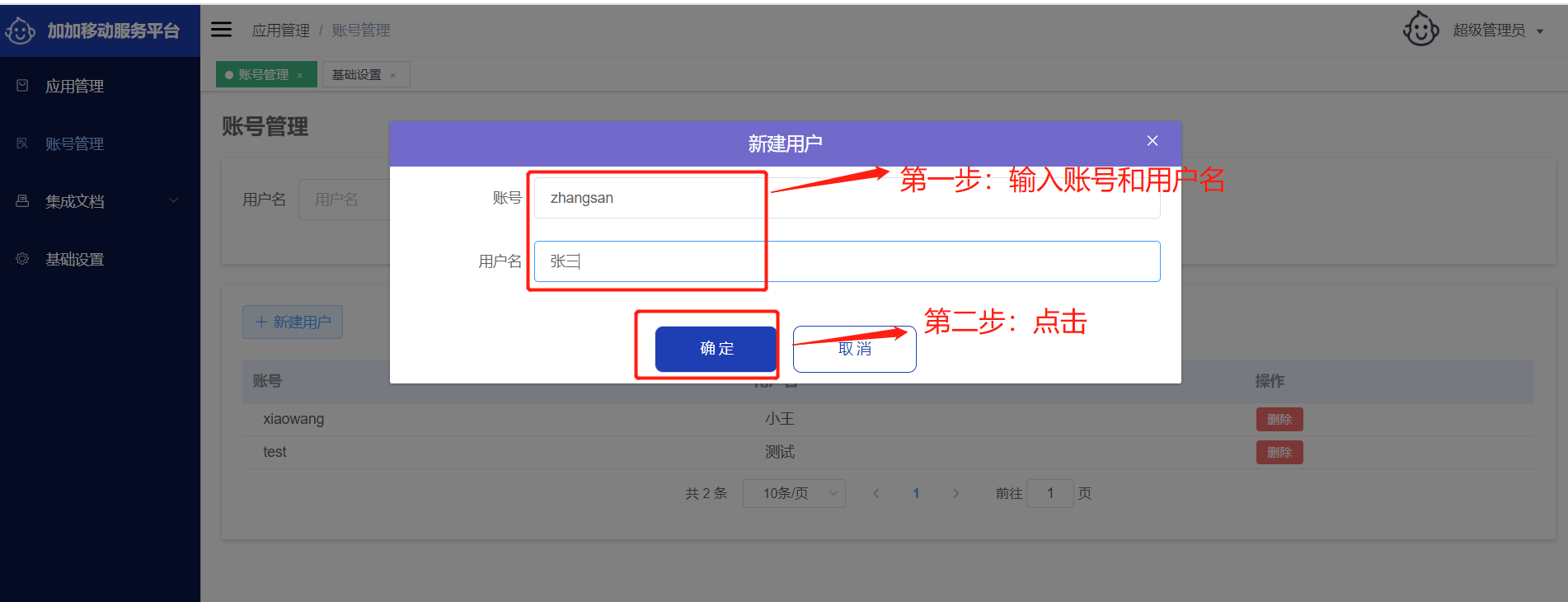Delete the xiaowang account row

[1279, 419]
